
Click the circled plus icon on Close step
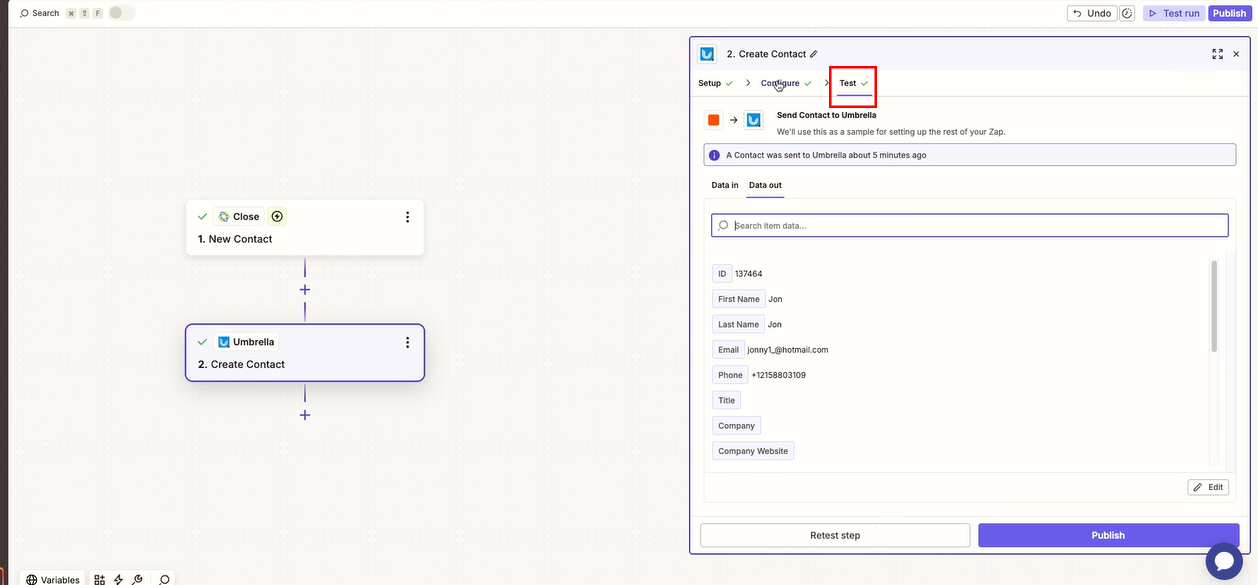(x=277, y=216)
